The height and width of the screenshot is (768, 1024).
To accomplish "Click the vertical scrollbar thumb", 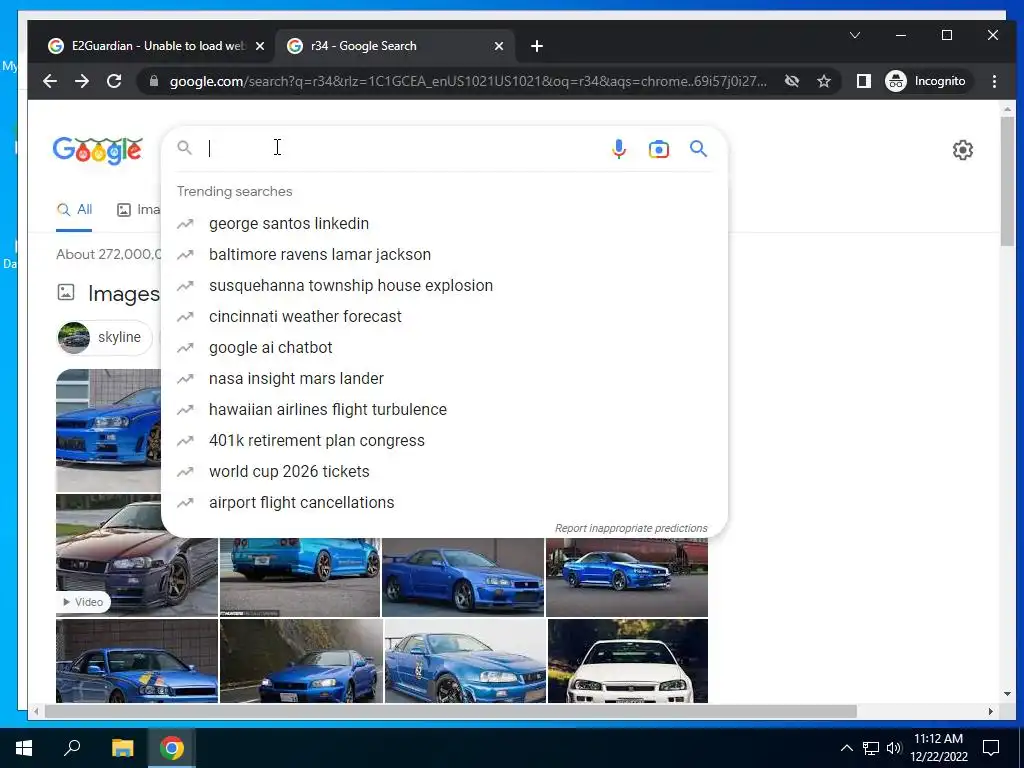I will pos(1007,182).
